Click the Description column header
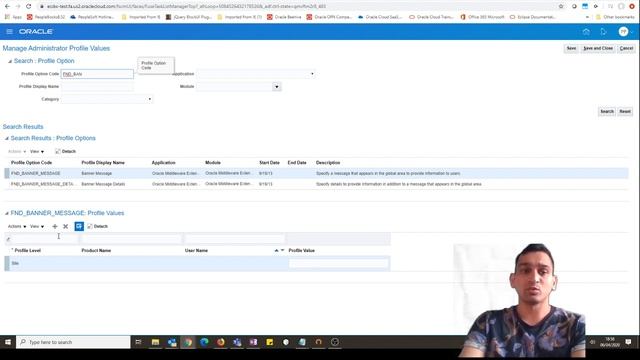Viewport: 640px width, 360px height. [x=328, y=162]
